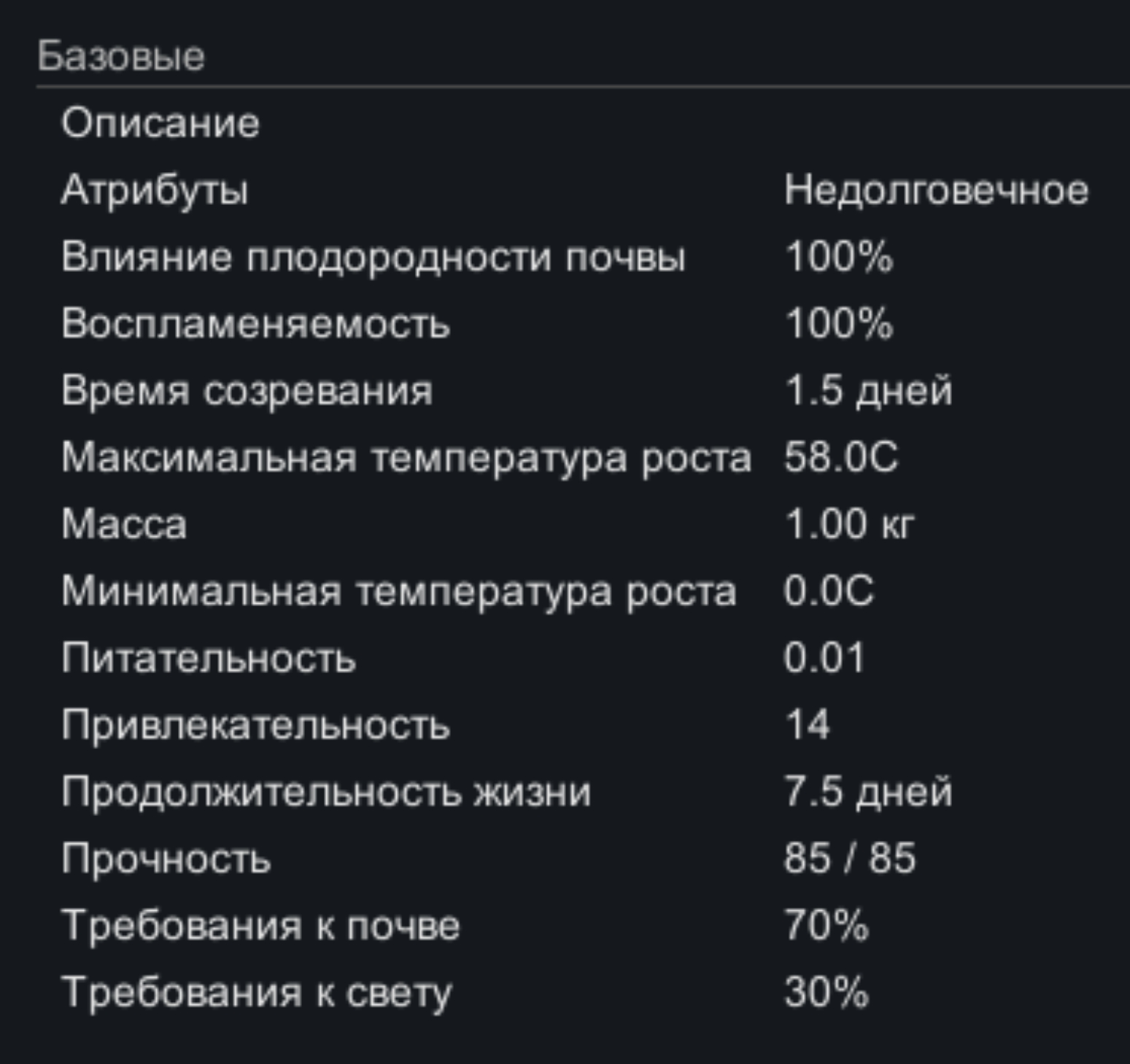1130x1064 pixels.
Task: Select the Питательность stat label
Action: point(209,658)
